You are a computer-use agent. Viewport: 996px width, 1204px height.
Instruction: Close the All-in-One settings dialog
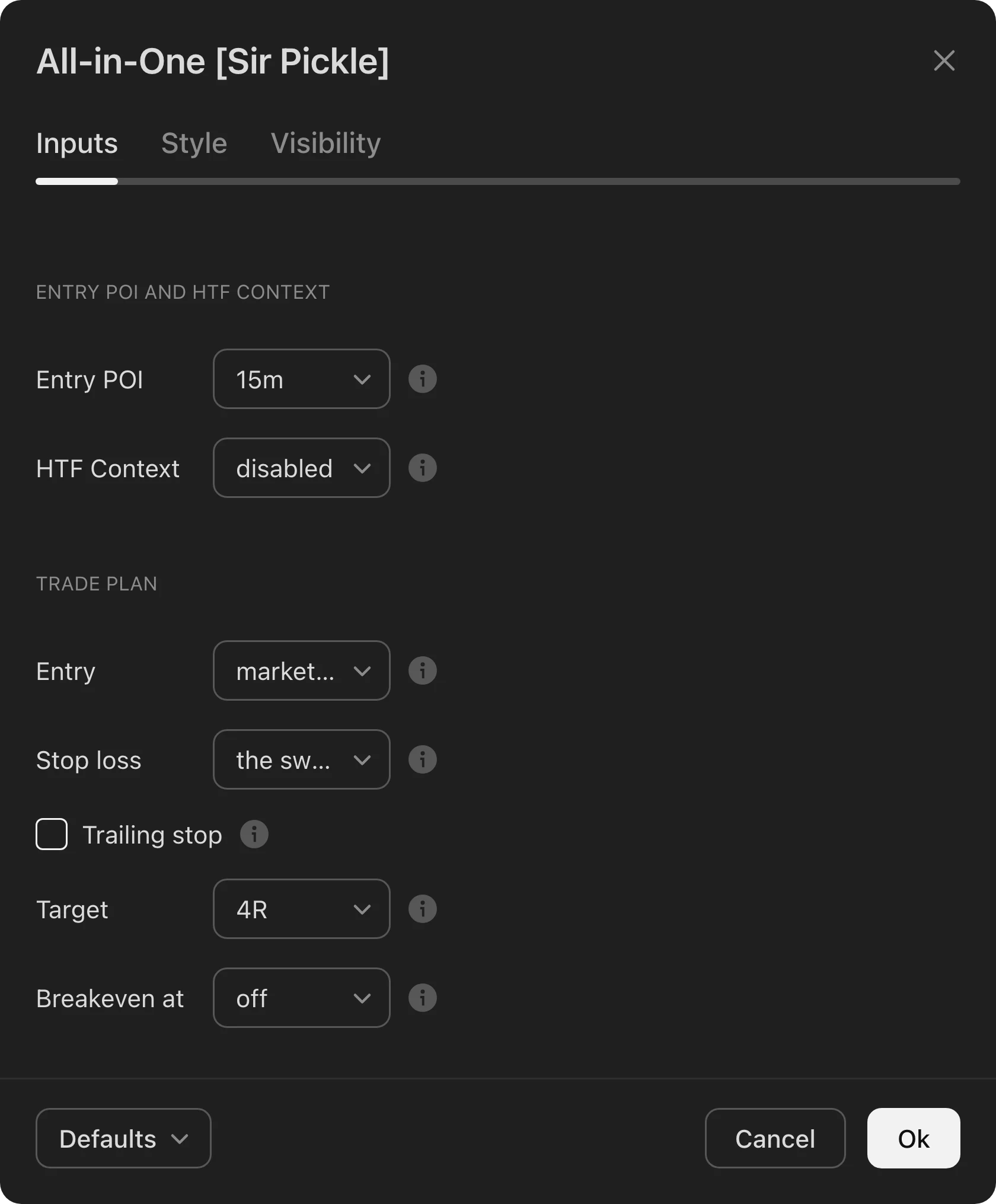(x=944, y=60)
